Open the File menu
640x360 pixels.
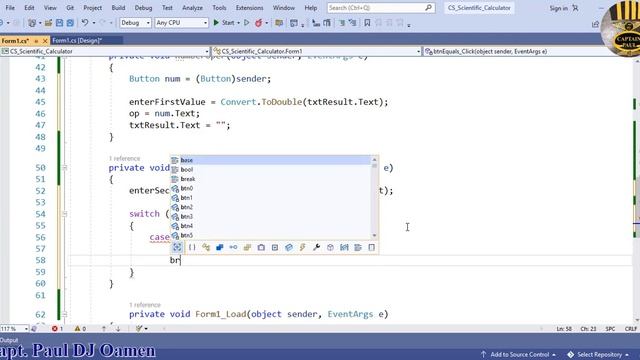pyautogui.click(x=10, y=8)
